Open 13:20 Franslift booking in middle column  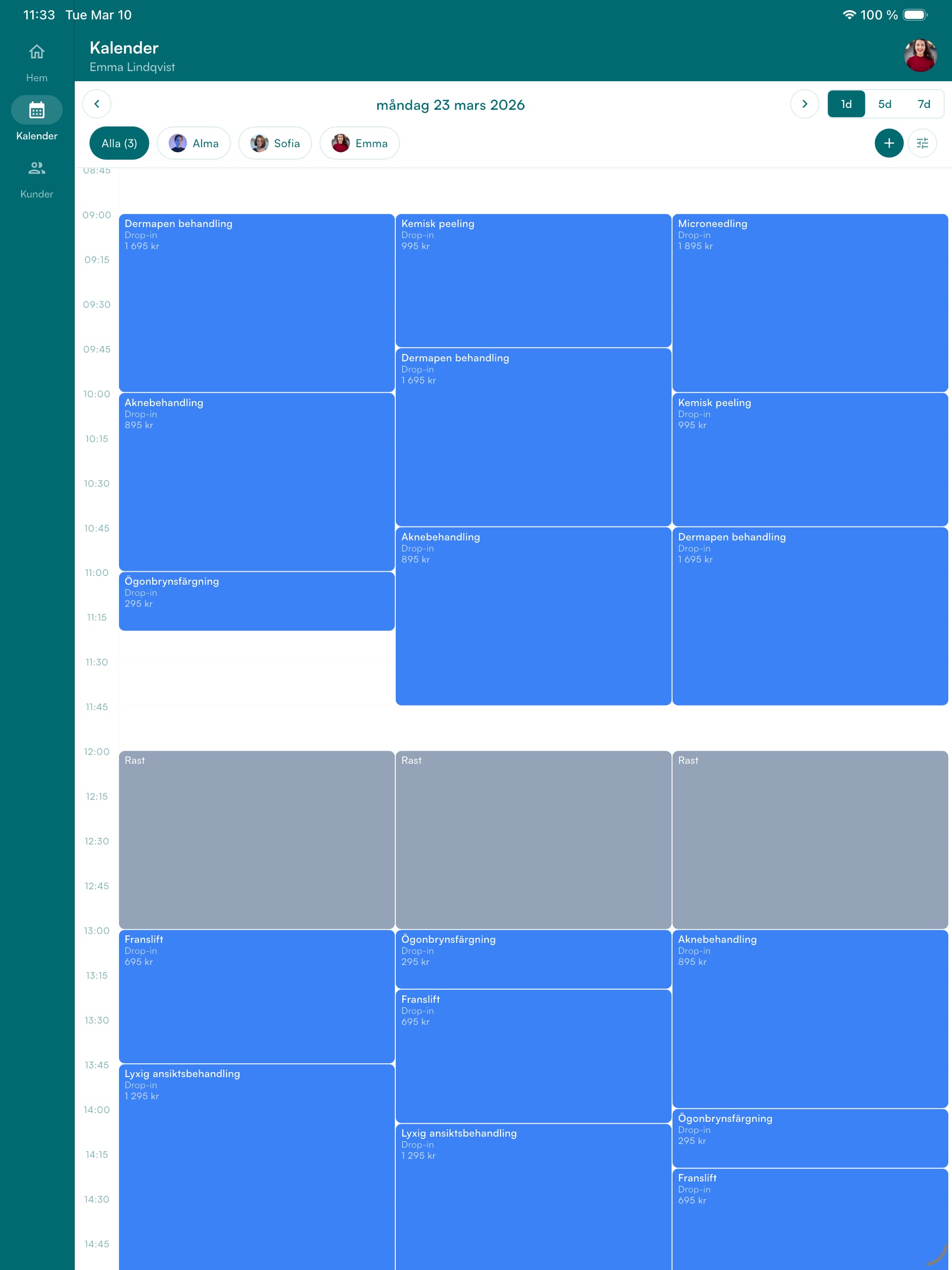pyautogui.click(x=533, y=1056)
